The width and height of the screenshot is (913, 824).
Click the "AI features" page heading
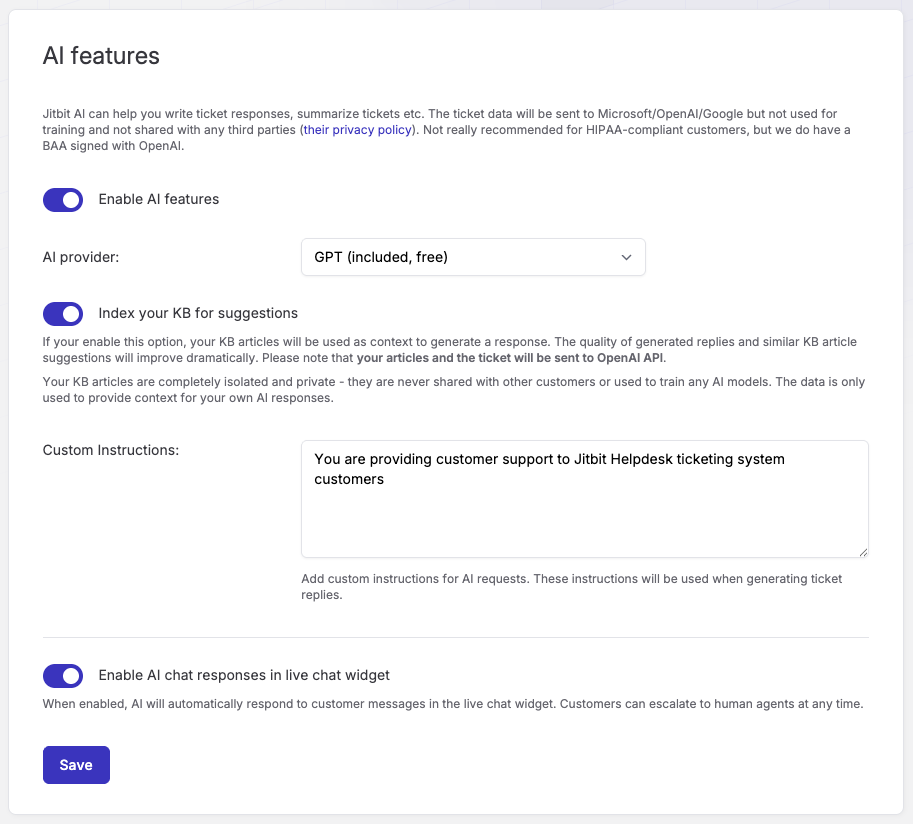(100, 57)
